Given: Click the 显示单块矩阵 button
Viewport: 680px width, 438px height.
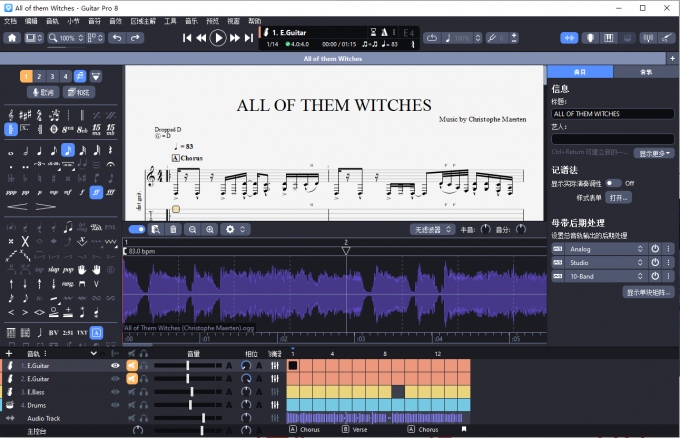Looking at the screenshot, I should [x=648, y=293].
